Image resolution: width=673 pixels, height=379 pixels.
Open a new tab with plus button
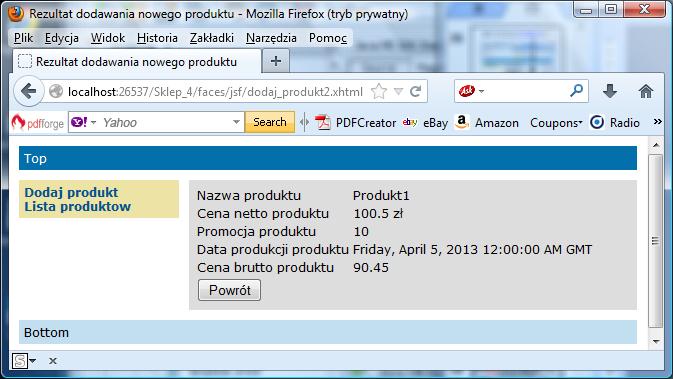coord(276,61)
